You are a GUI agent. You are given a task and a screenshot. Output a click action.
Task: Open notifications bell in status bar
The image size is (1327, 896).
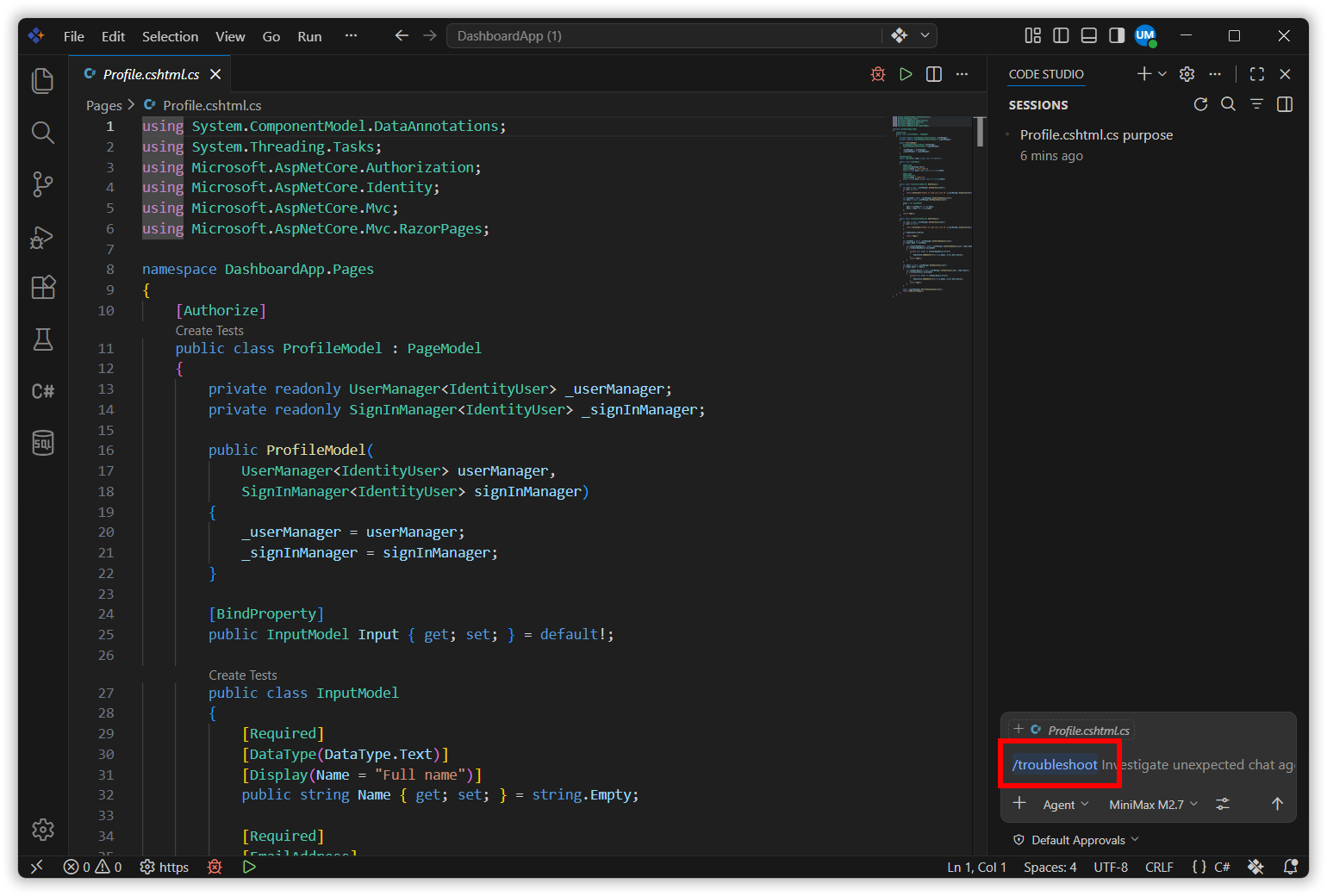click(x=1290, y=867)
